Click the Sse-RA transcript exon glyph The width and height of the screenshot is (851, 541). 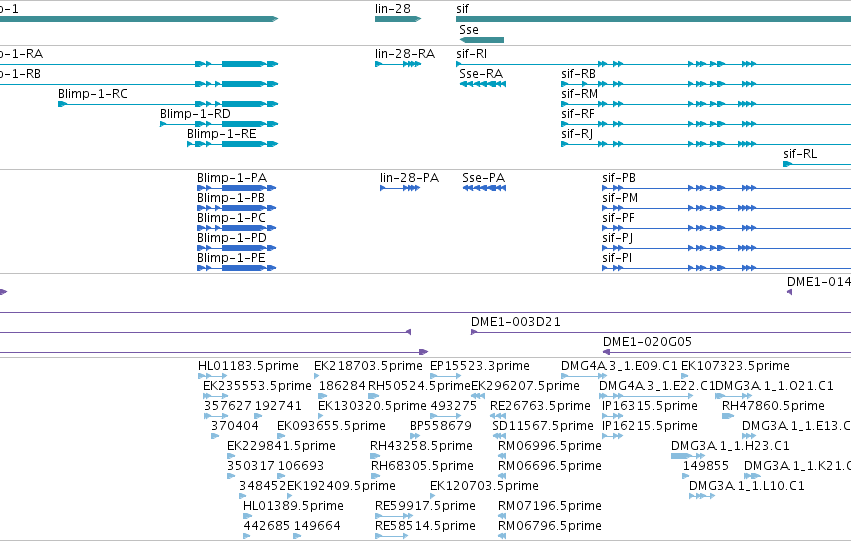(482, 84)
